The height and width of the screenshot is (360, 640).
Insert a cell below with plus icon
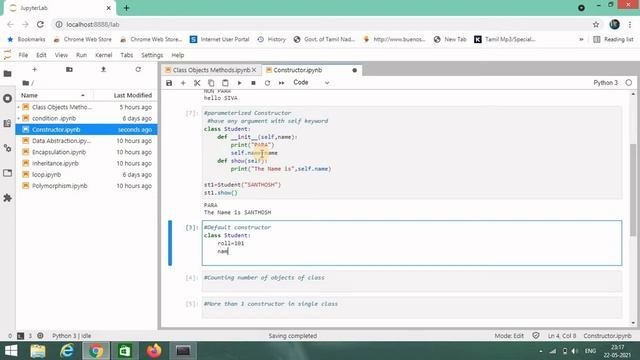pos(183,83)
